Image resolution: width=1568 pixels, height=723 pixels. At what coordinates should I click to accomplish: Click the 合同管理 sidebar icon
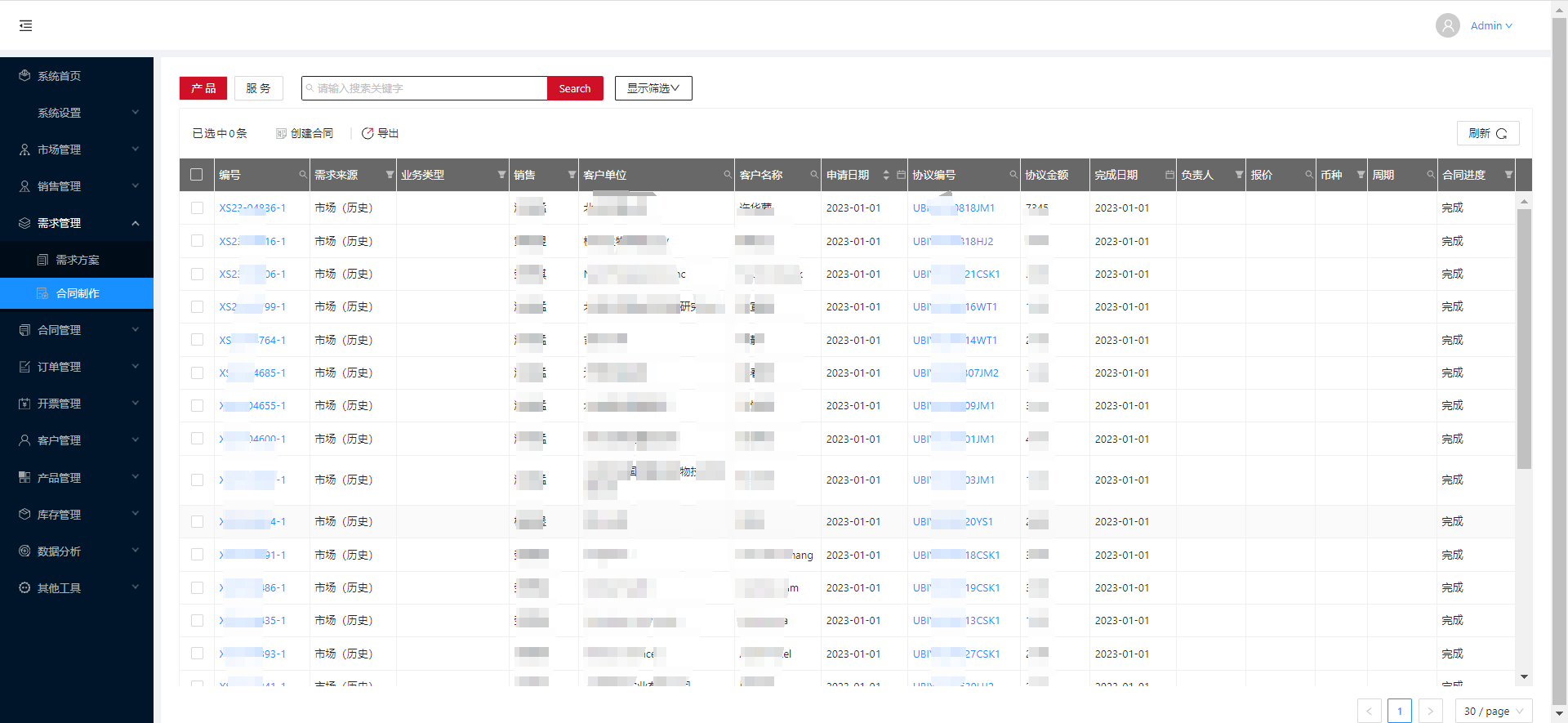(x=24, y=330)
